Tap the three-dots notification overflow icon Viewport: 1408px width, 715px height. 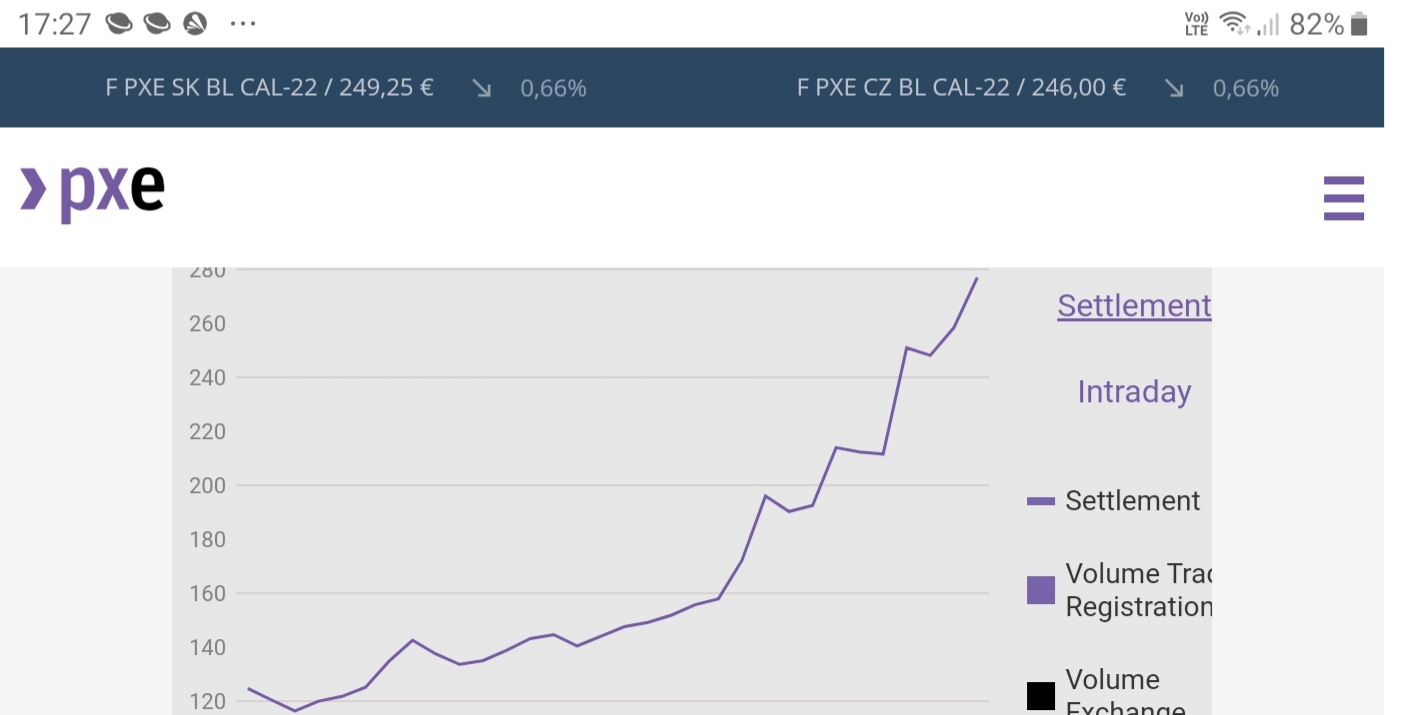243,24
